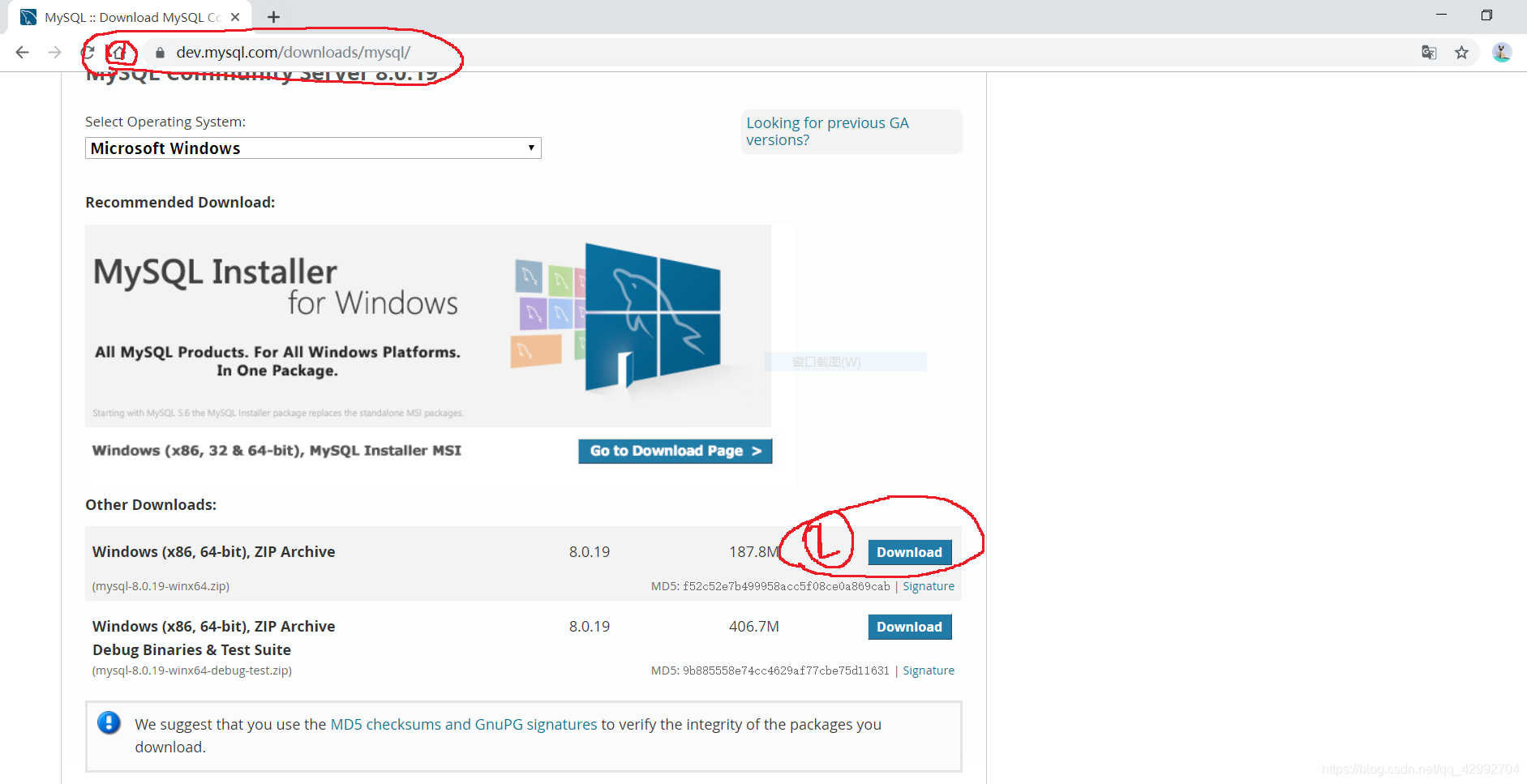Viewport: 1527px width, 784px height.
Task: Open the Google Translate icon in address bar
Action: point(1429,53)
